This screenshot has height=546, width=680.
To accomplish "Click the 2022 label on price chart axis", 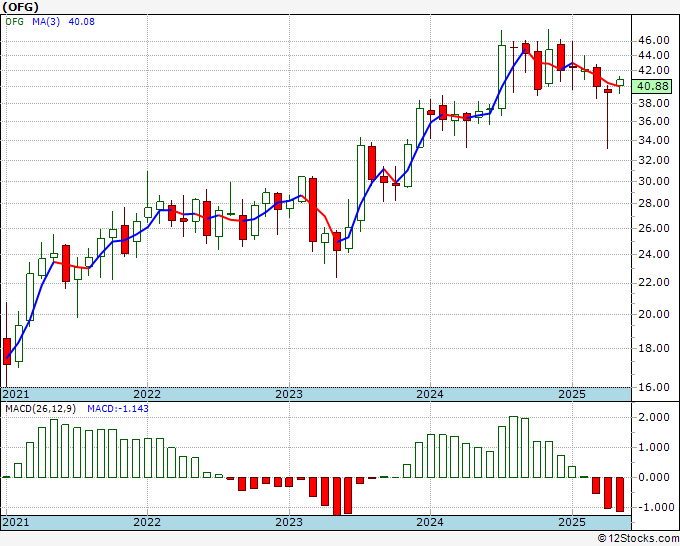I will 147,394.
